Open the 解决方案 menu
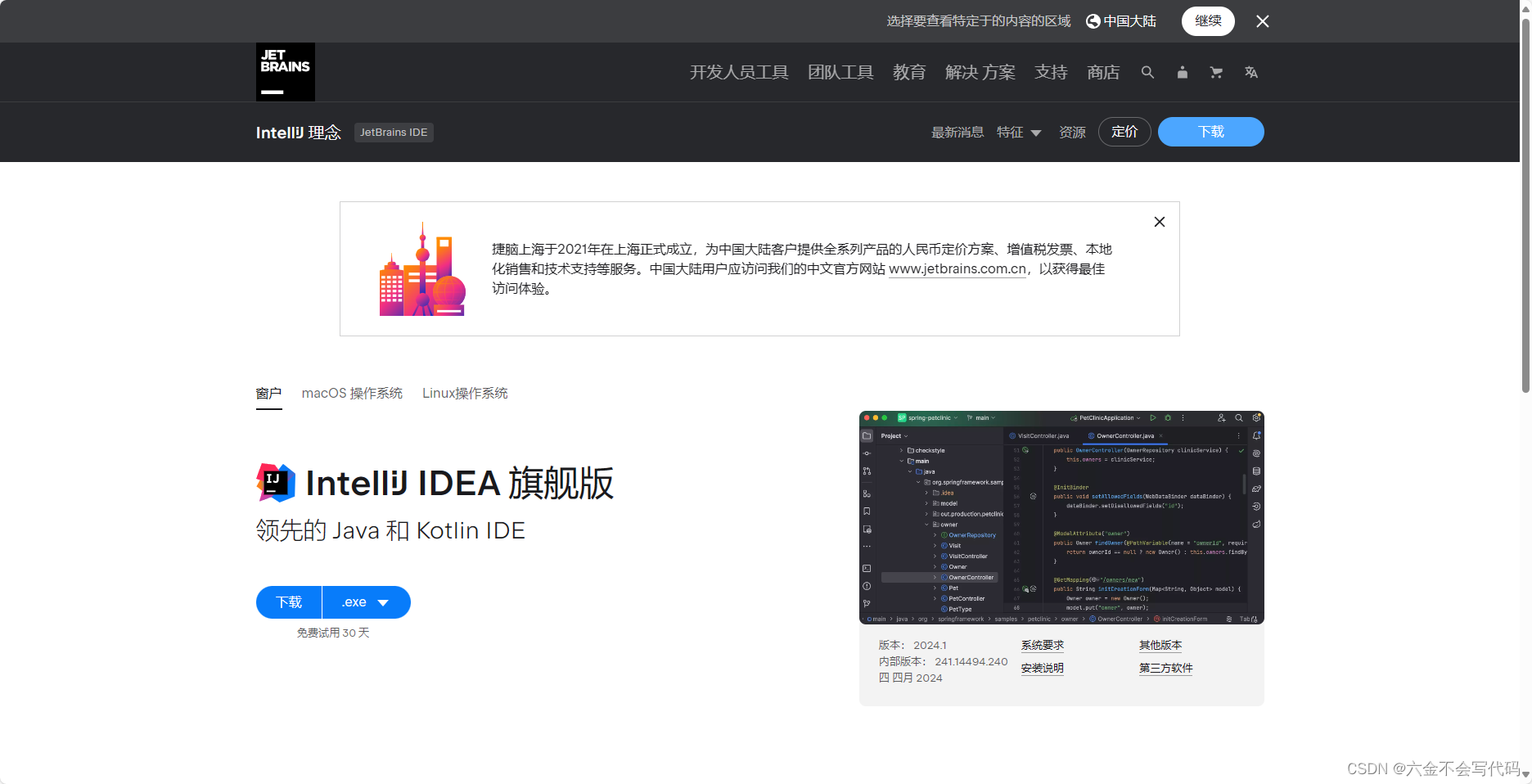The height and width of the screenshot is (784, 1532). 980,72
